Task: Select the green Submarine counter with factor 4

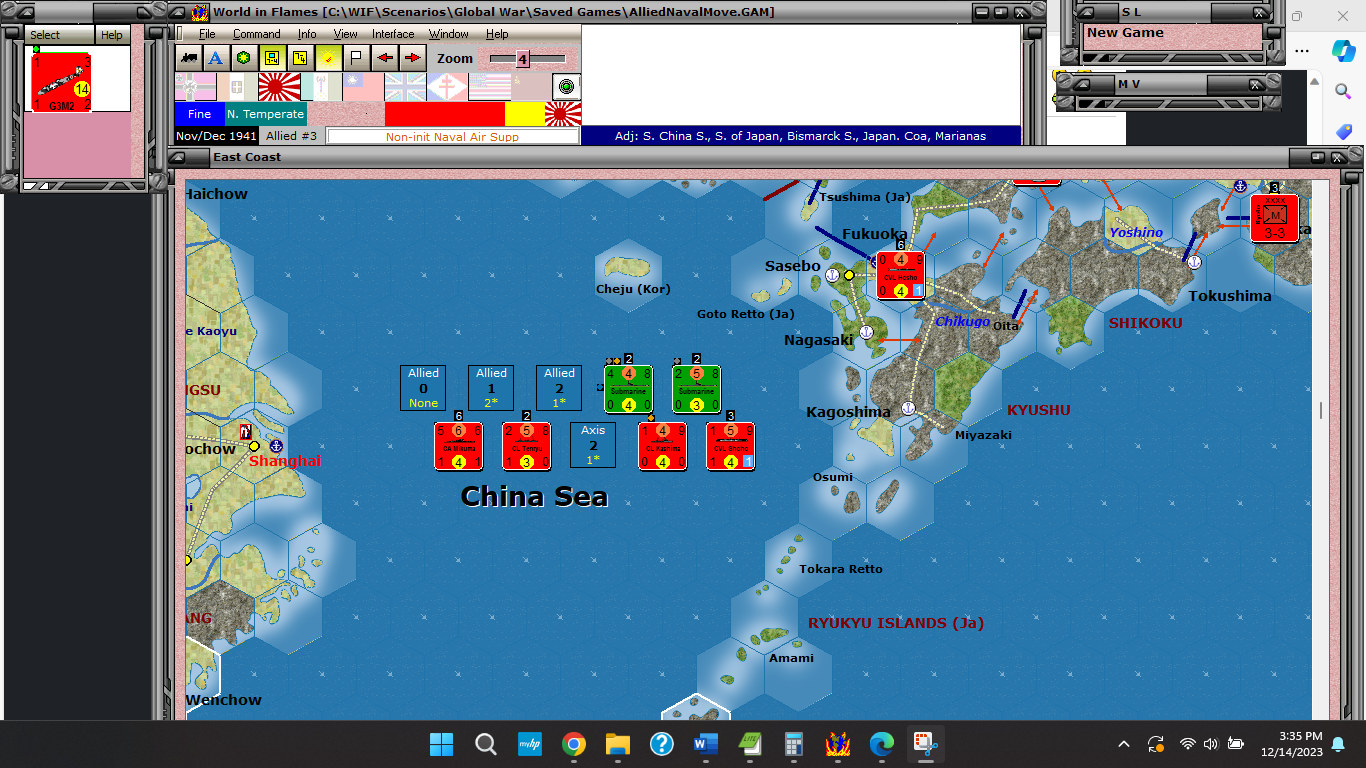Action: pyautogui.click(x=628, y=389)
